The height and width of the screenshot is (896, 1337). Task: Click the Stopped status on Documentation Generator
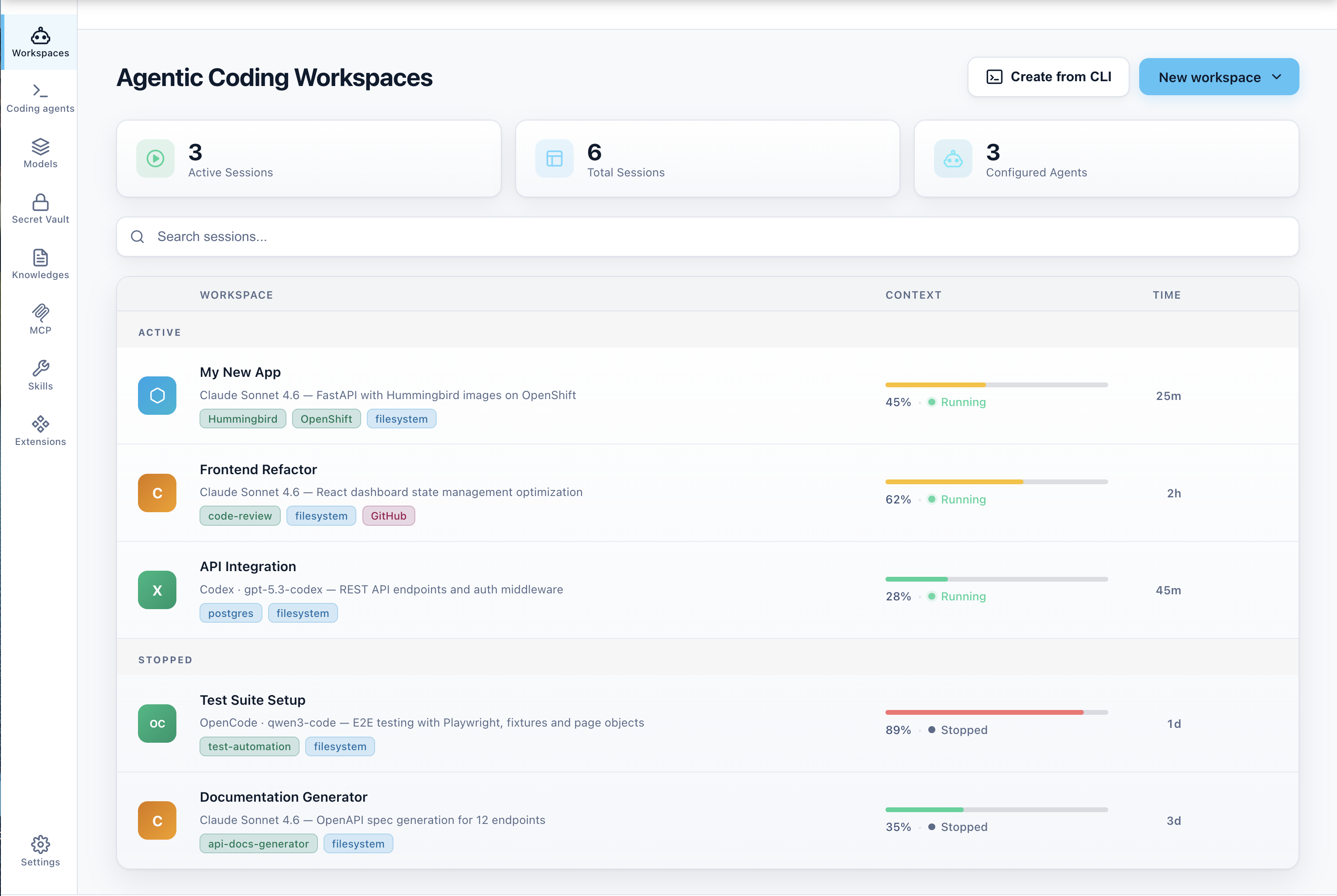click(x=958, y=827)
